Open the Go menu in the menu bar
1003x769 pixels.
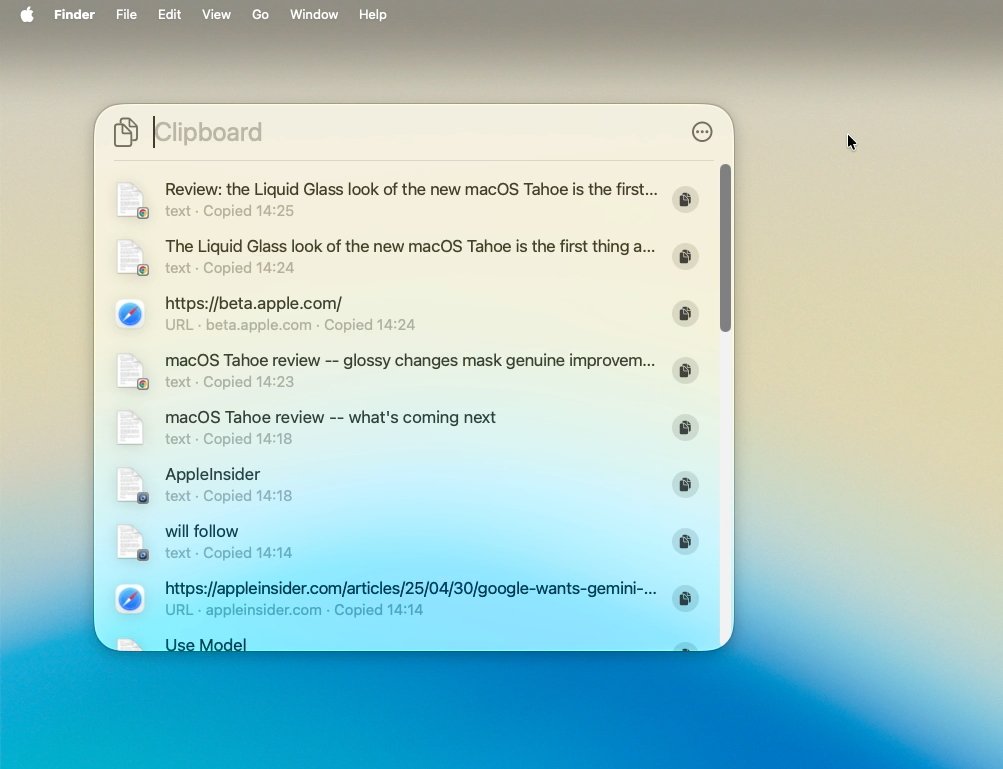pos(260,15)
